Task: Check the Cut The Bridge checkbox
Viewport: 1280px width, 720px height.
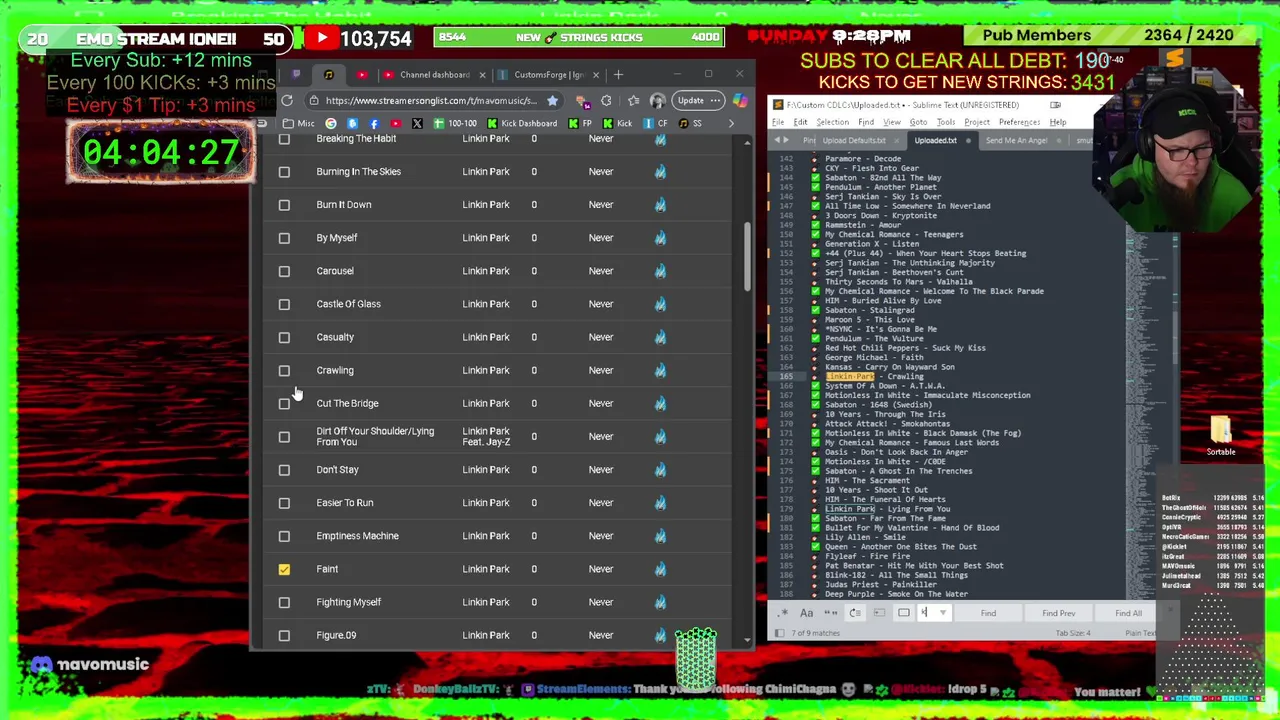Action: (x=284, y=404)
